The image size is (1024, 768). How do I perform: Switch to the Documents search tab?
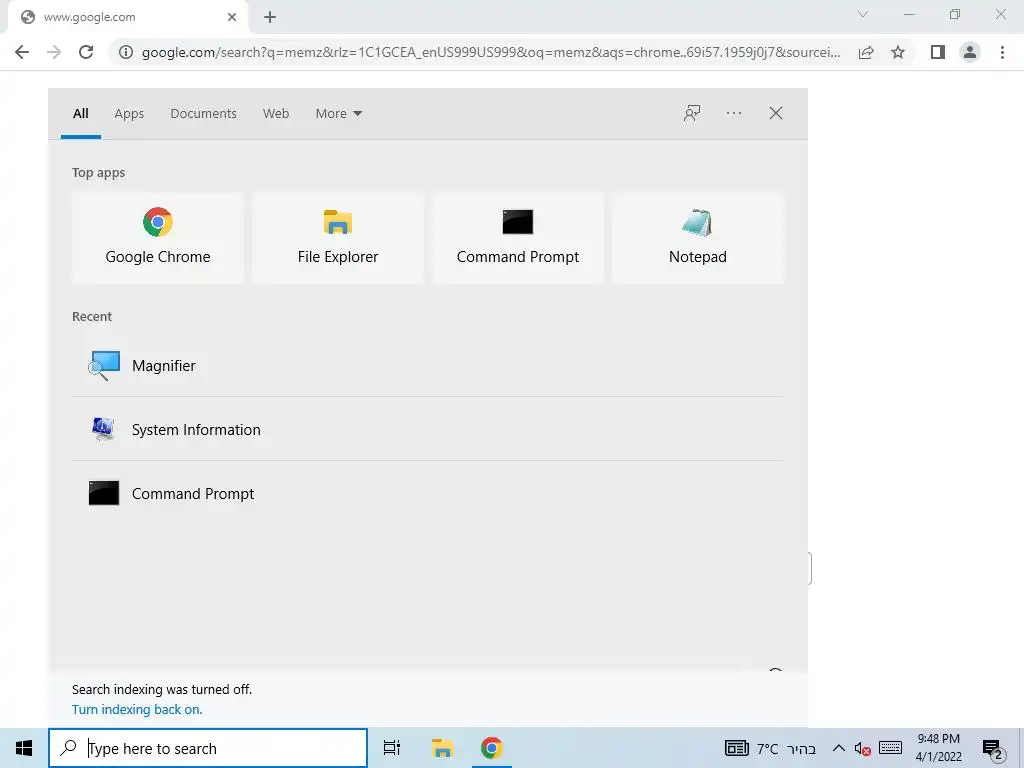(203, 114)
